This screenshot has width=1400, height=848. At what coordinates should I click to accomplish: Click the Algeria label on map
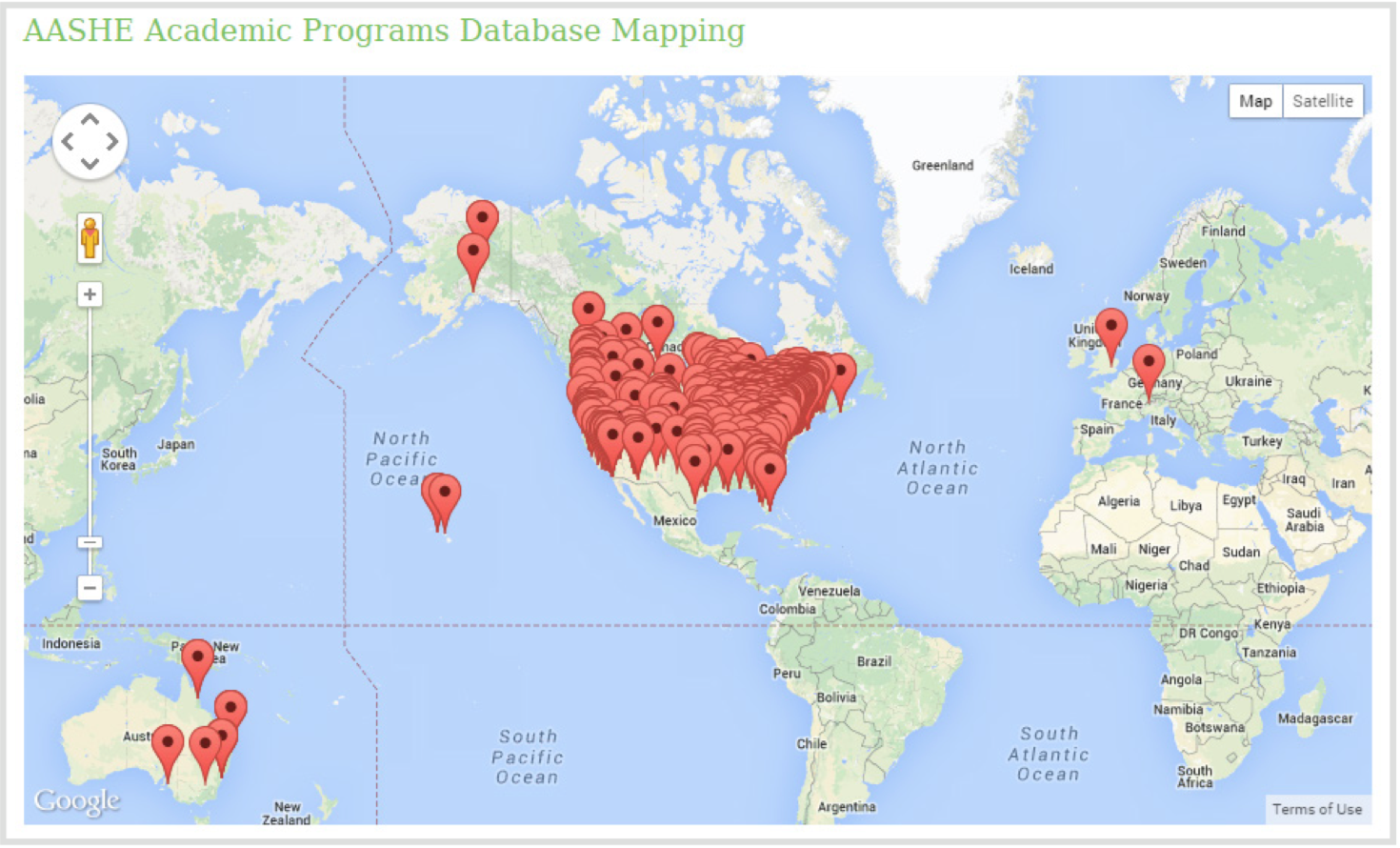1119,501
